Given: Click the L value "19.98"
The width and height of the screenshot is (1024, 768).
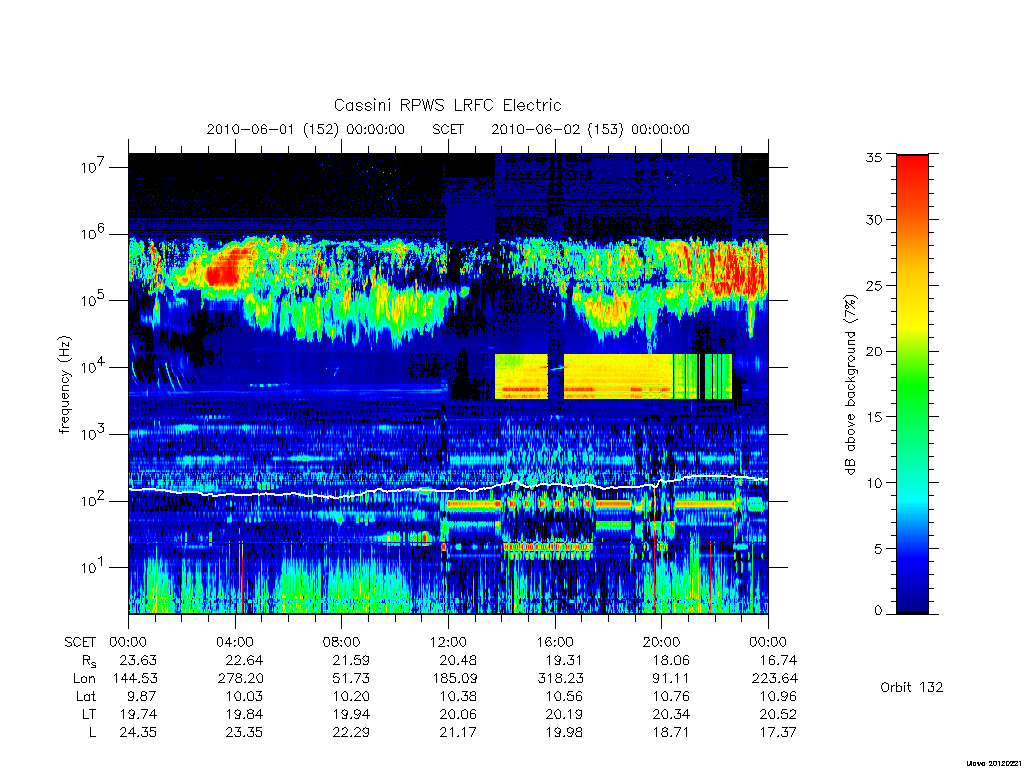Looking at the screenshot, I should (x=564, y=733).
